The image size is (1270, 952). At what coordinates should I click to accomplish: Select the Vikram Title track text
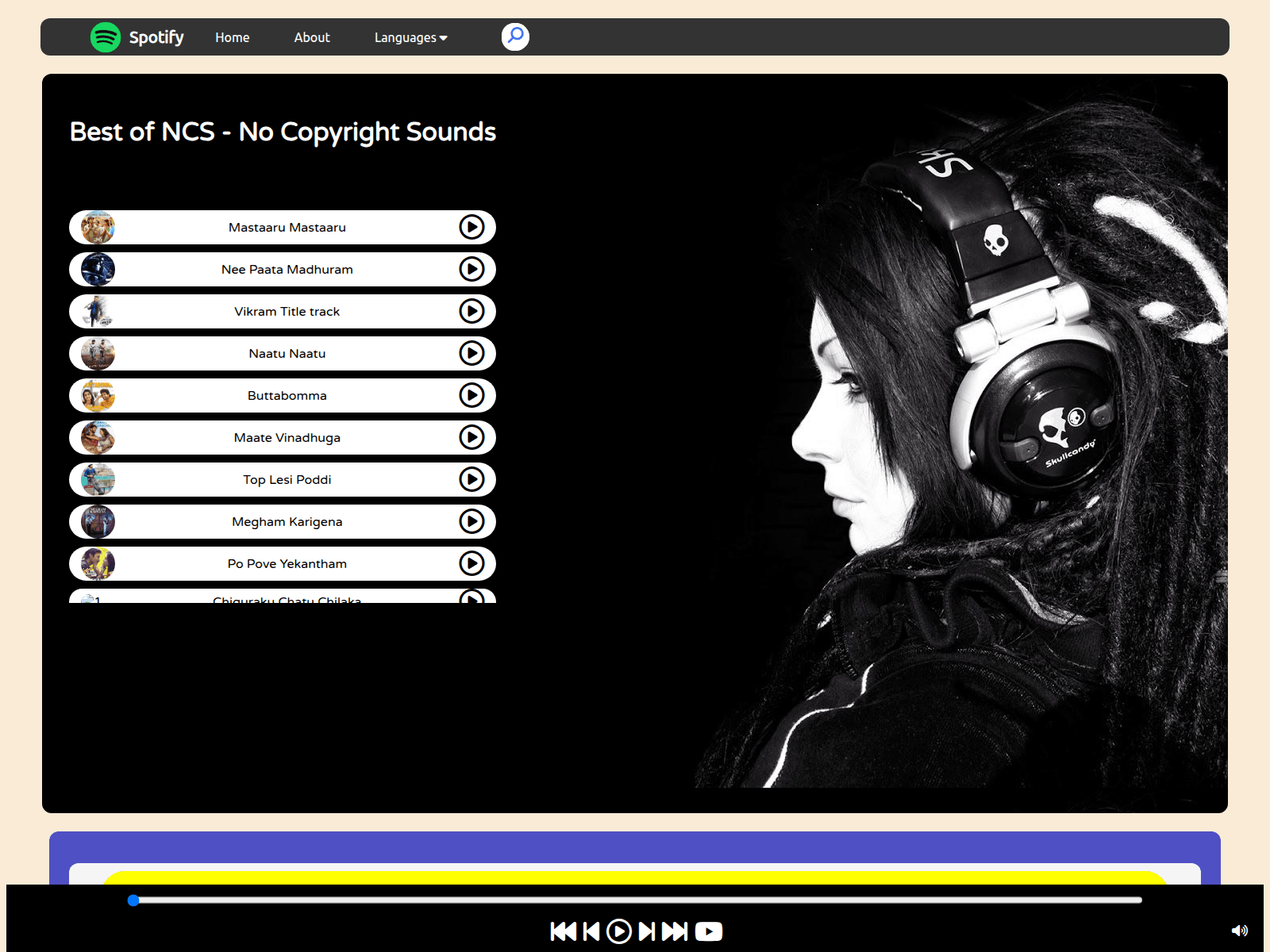[287, 311]
